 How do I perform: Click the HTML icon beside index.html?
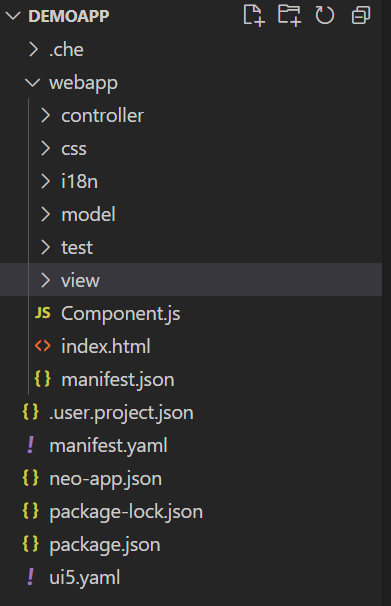click(42, 346)
